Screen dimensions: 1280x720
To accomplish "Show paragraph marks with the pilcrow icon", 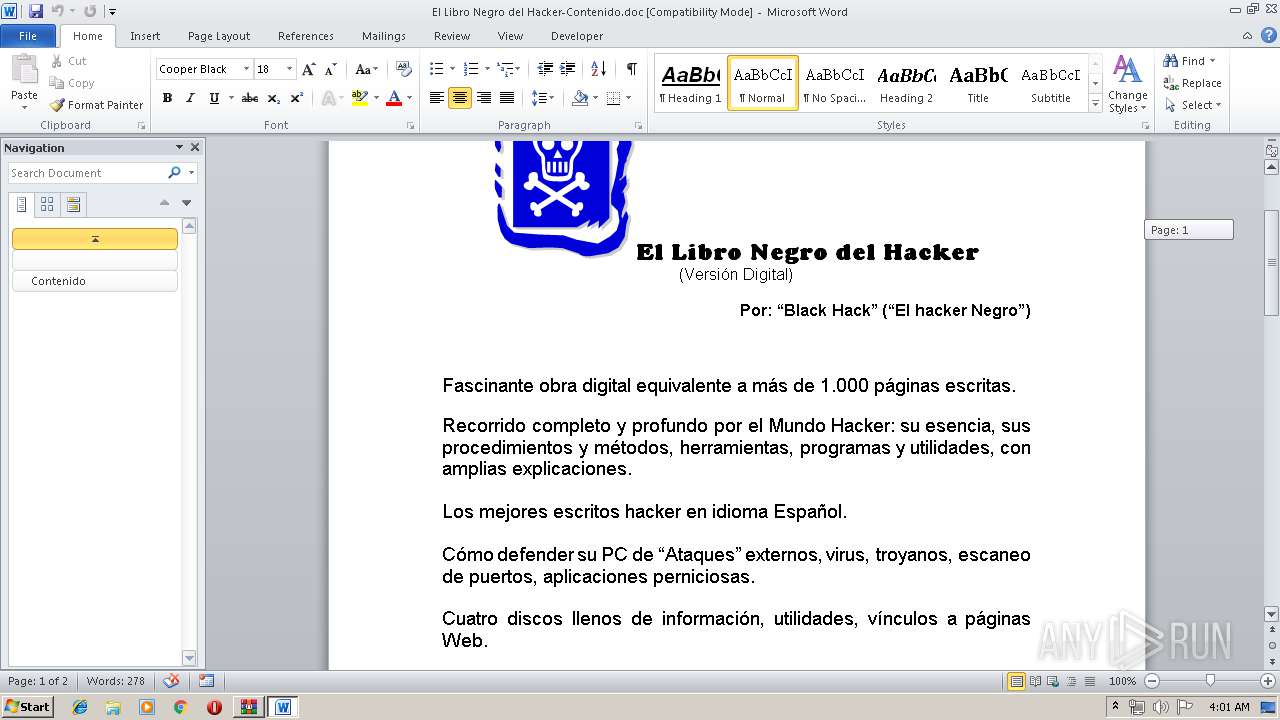I will [631, 69].
